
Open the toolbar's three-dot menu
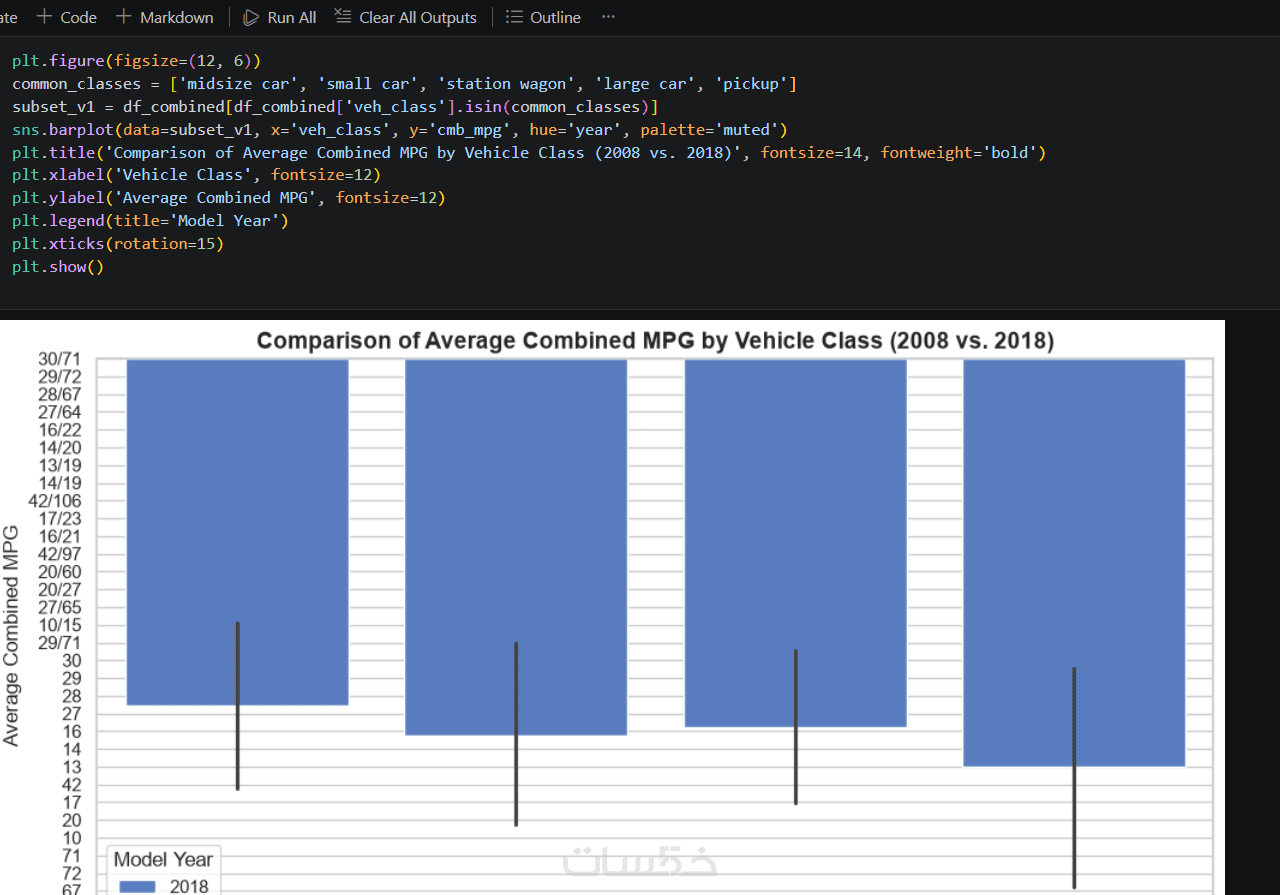[608, 17]
